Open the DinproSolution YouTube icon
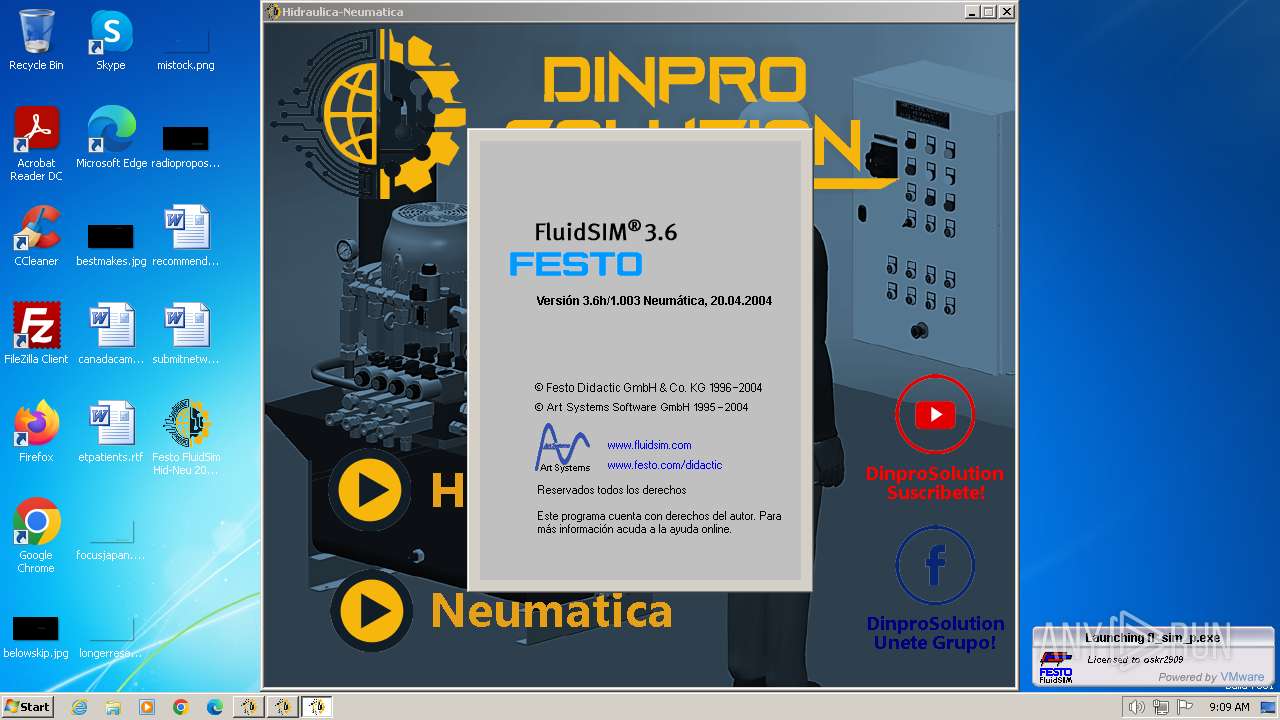1280x720 pixels. (935, 414)
